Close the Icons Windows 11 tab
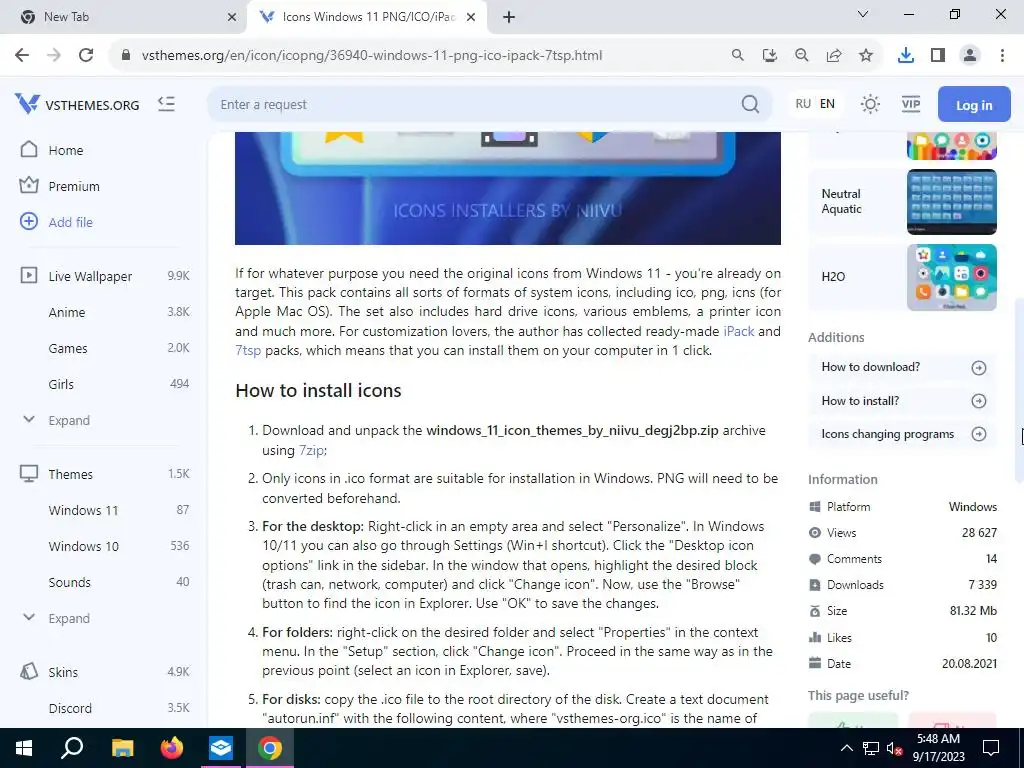The image size is (1024, 768). point(471,18)
